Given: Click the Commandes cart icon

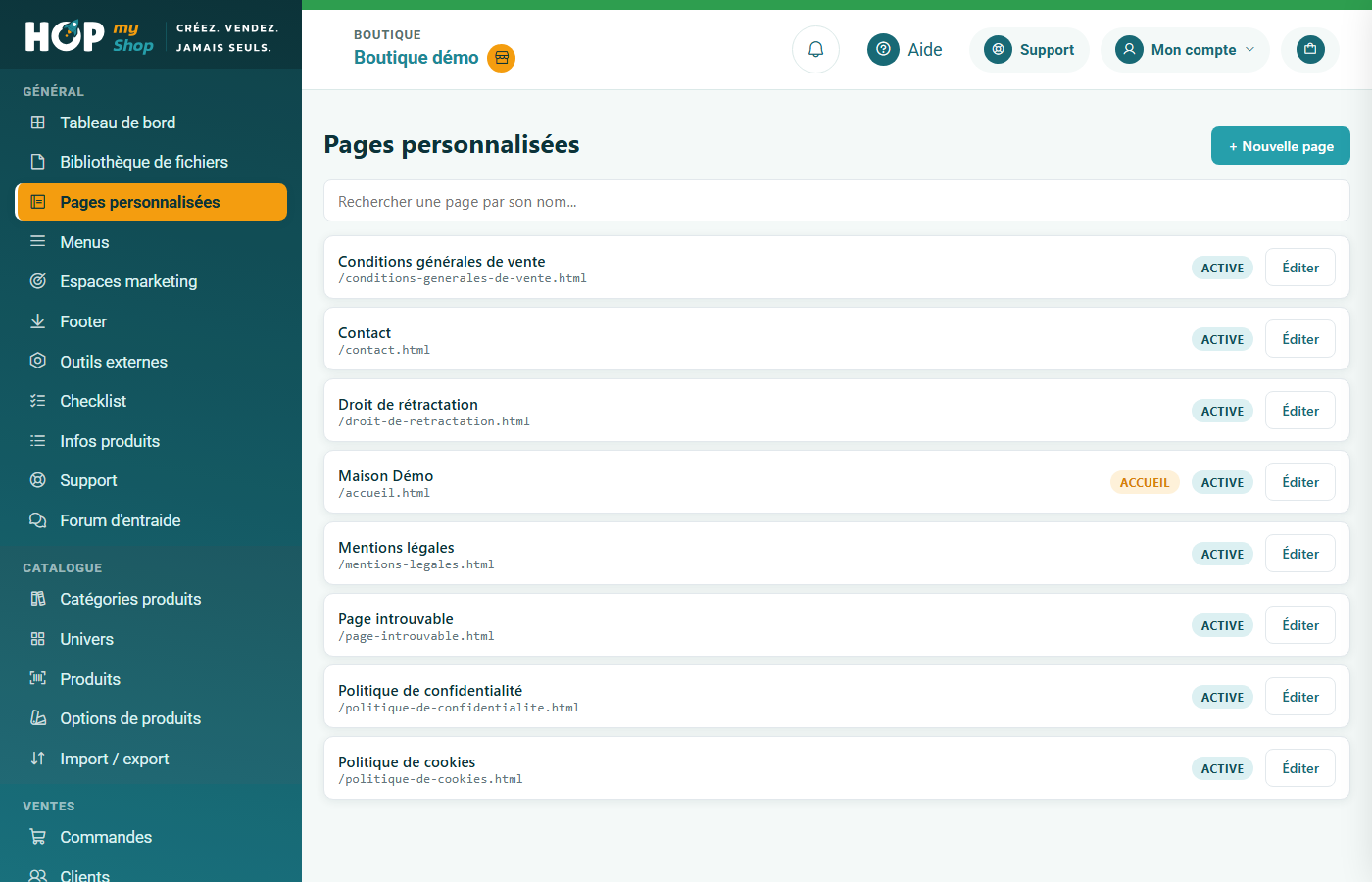Looking at the screenshot, I should click(x=38, y=837).
